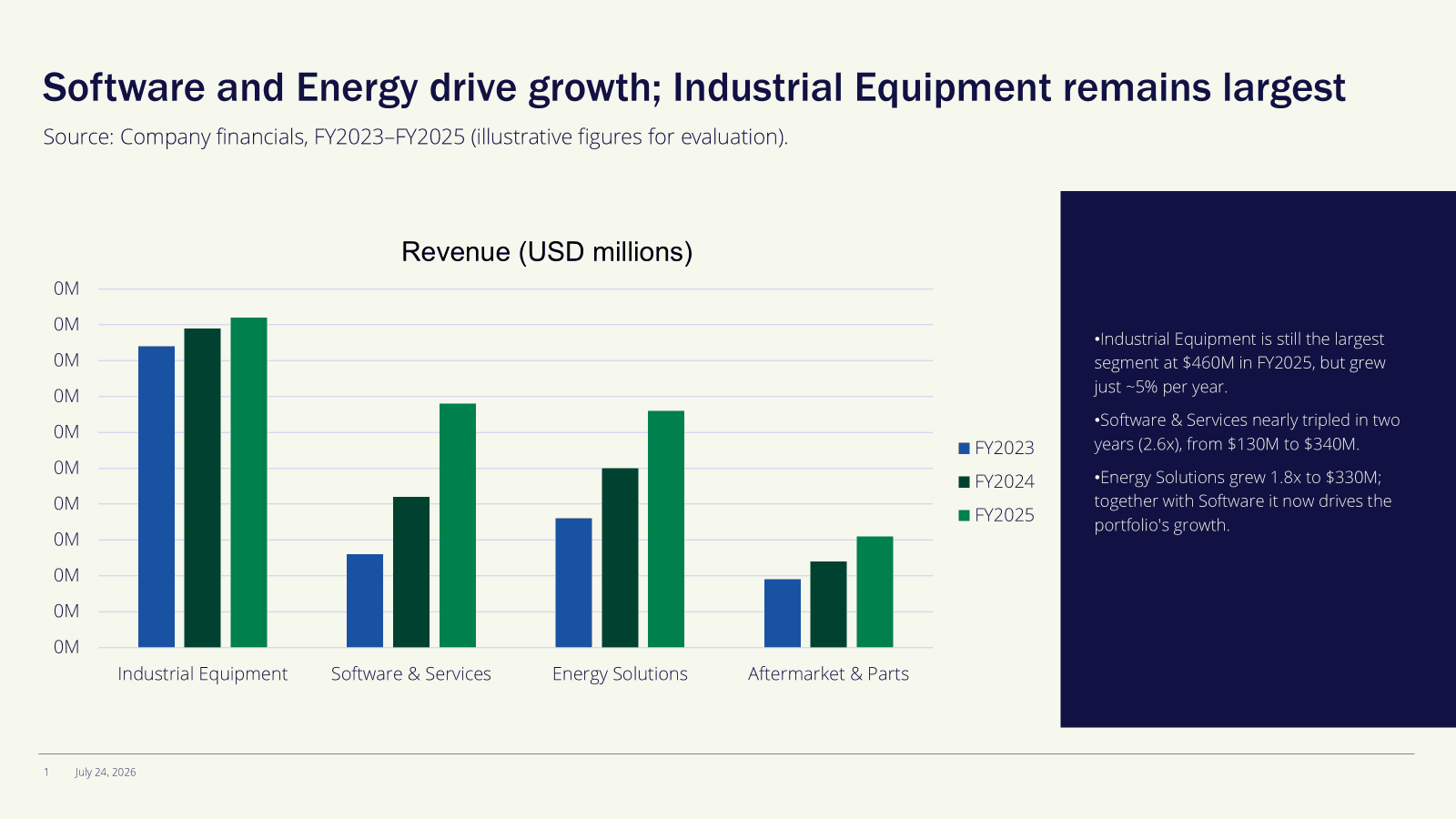This screenshot has width=1456, height=819.
Task: Select the Energy Solutions FY2025 bright green bar
Action: click(x=666, y=529)
